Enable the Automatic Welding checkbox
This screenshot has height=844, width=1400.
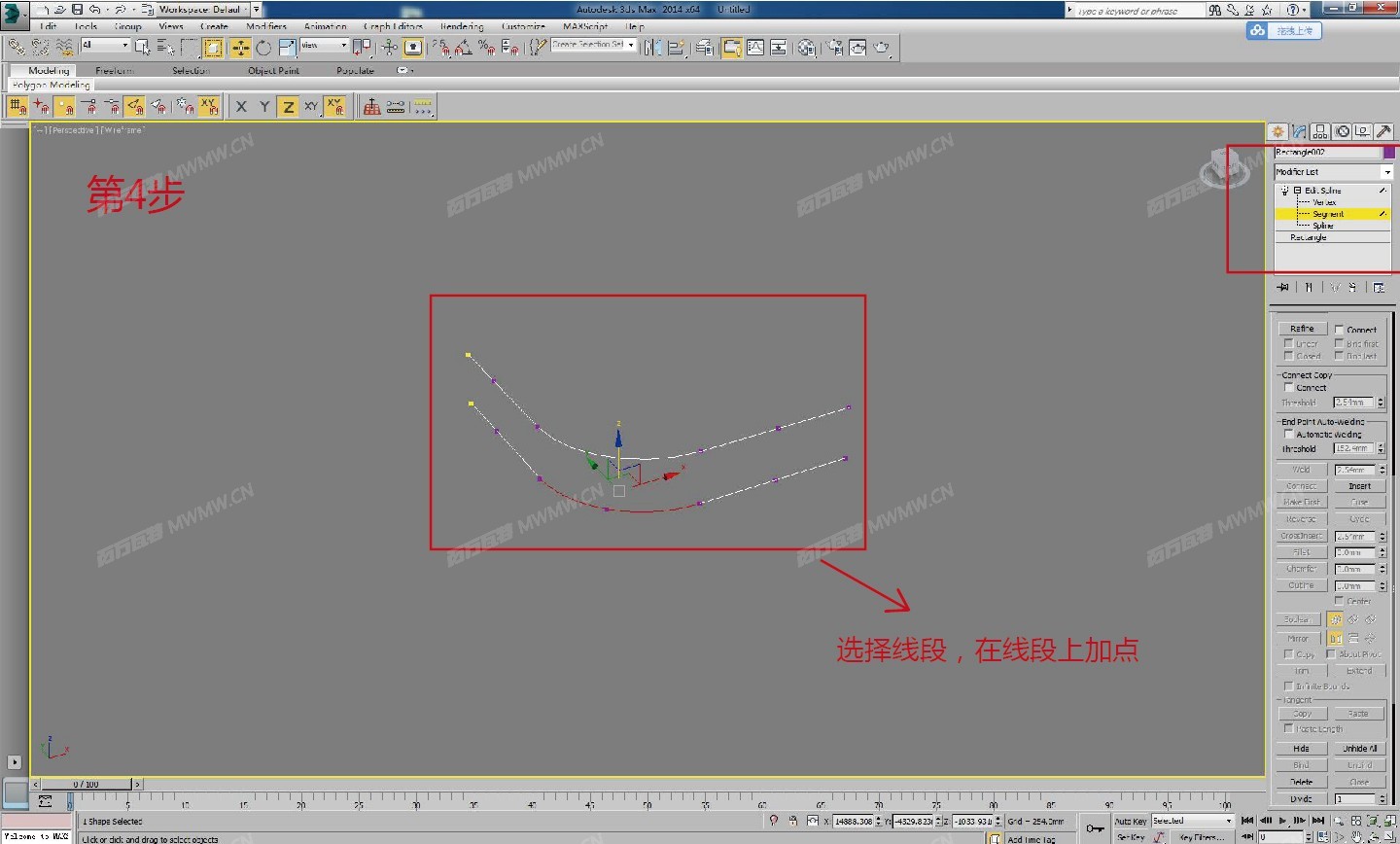click(x=1289, y=434)
